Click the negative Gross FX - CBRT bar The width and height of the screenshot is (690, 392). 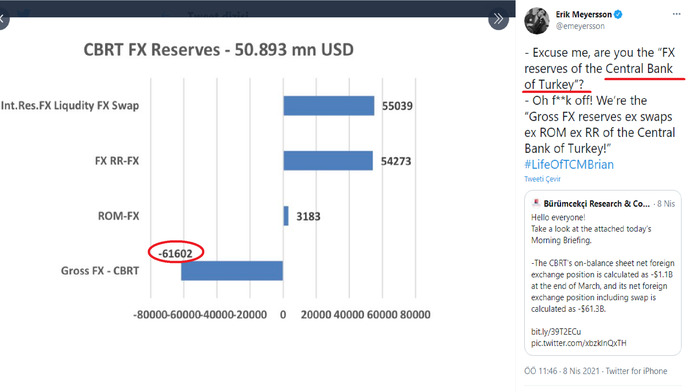point(232,271)
